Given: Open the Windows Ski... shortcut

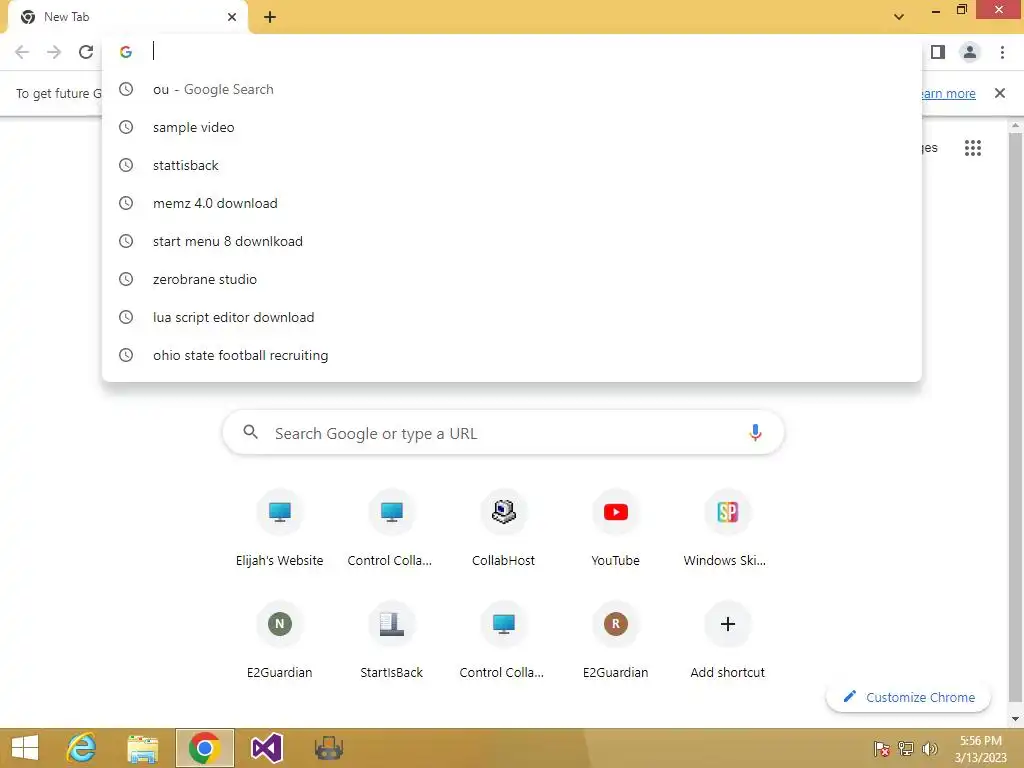Looking at the screenshot, I should coord(728,528).
